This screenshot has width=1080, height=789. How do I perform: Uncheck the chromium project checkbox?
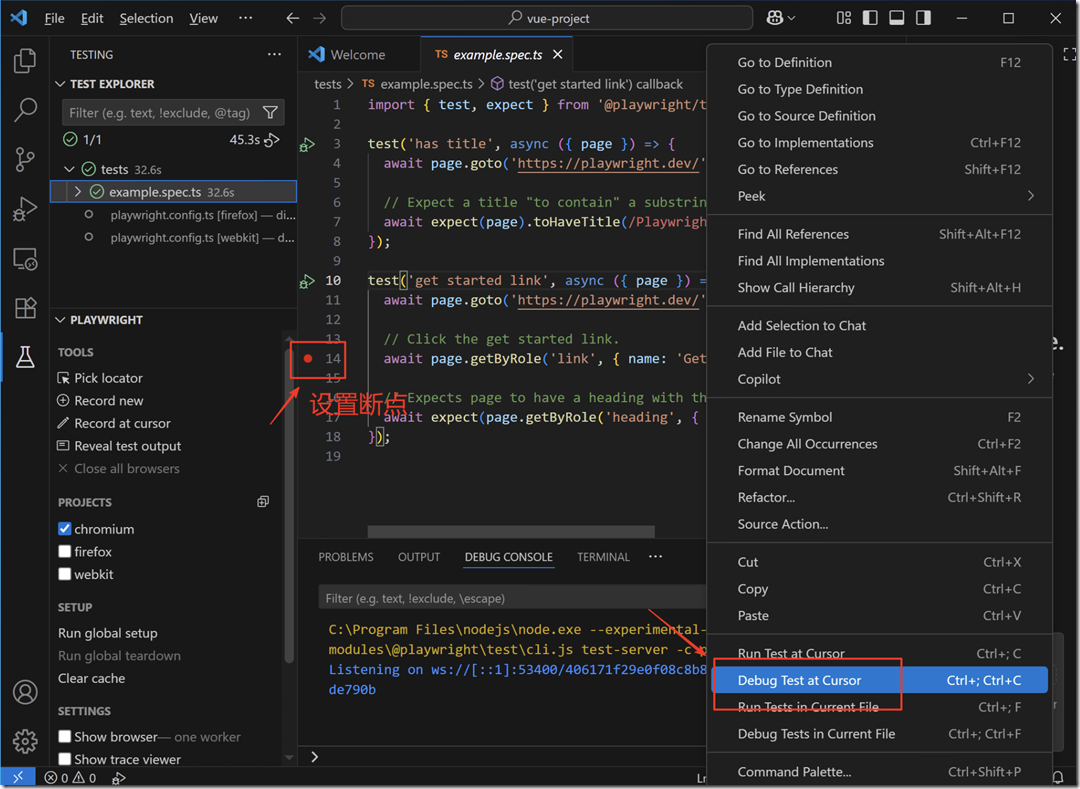point(65,529)
